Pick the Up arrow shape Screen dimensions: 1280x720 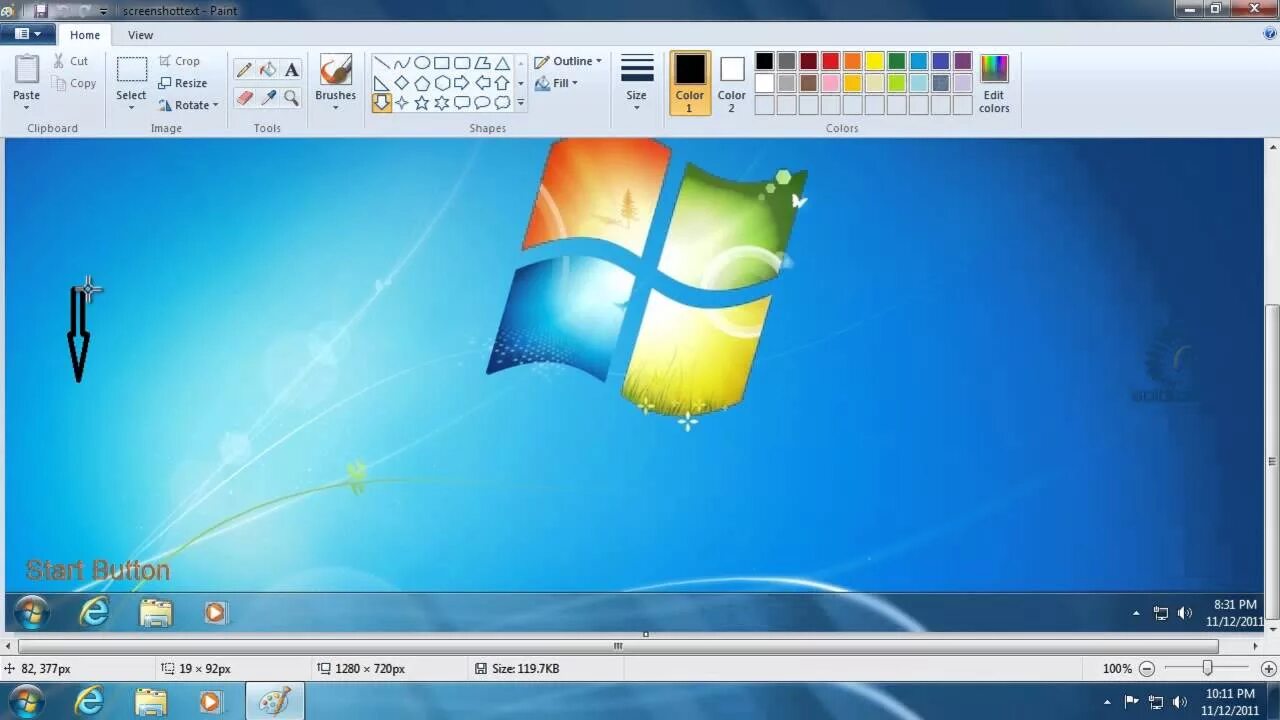coord(502,83)
